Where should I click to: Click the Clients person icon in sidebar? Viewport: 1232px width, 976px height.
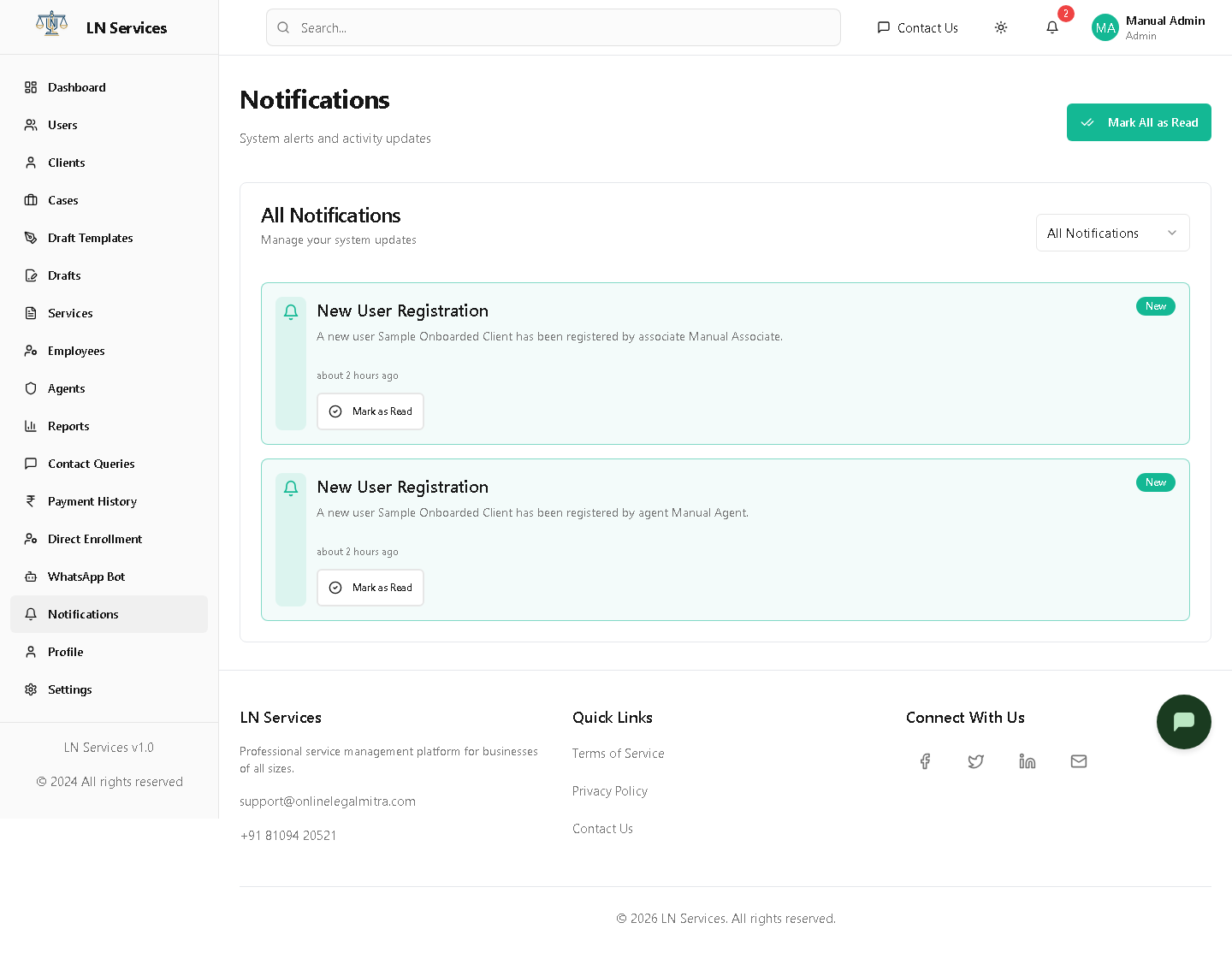[31, 163]
